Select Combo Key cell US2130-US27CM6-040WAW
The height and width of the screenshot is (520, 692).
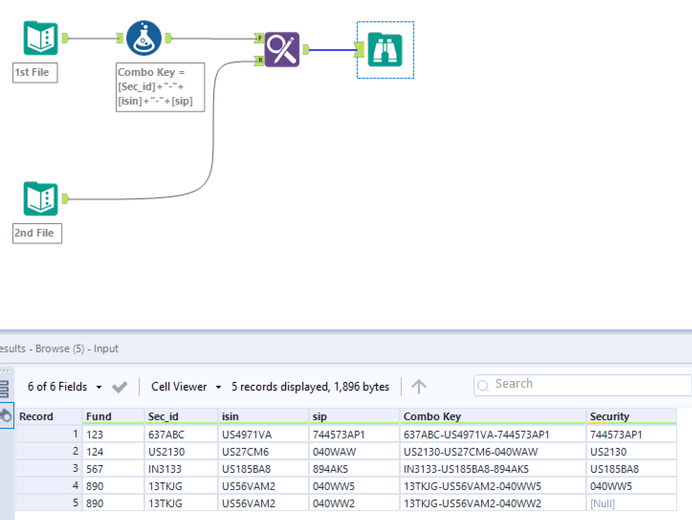tap(493, 452)
